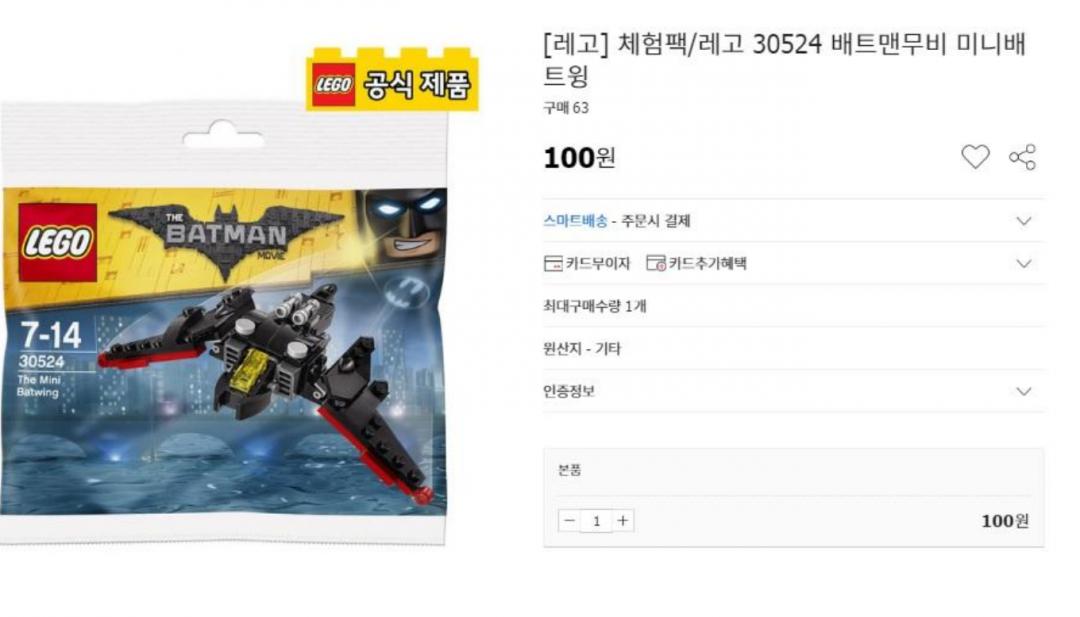This screenshot has height=617, width=1080.
Task: Open the 스마트배송 link
Action: 575,221
